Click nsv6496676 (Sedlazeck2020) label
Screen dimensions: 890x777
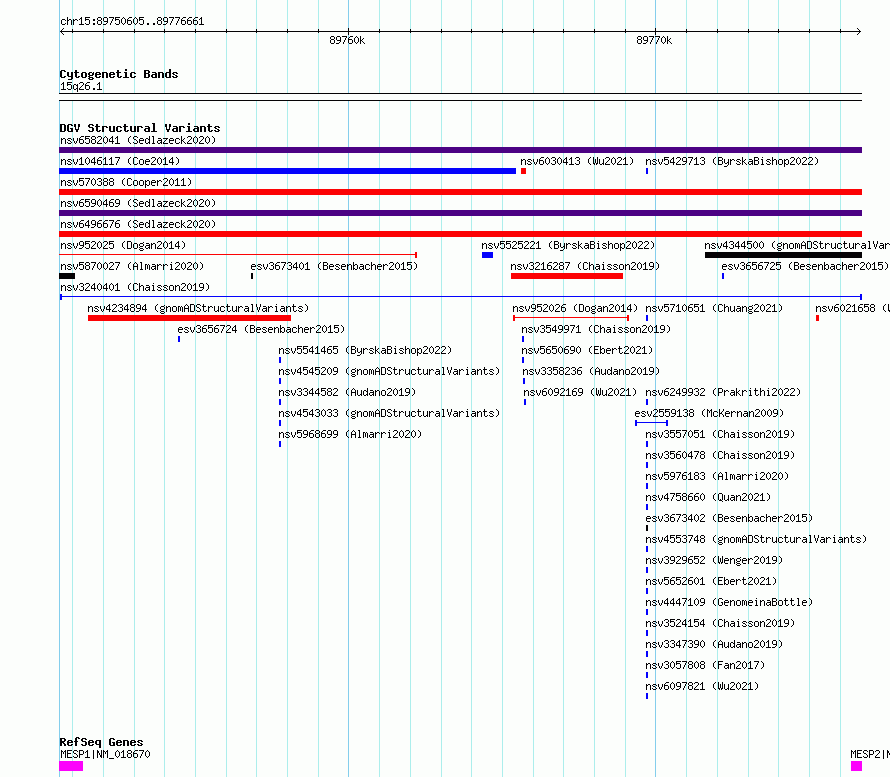[138, 224]
